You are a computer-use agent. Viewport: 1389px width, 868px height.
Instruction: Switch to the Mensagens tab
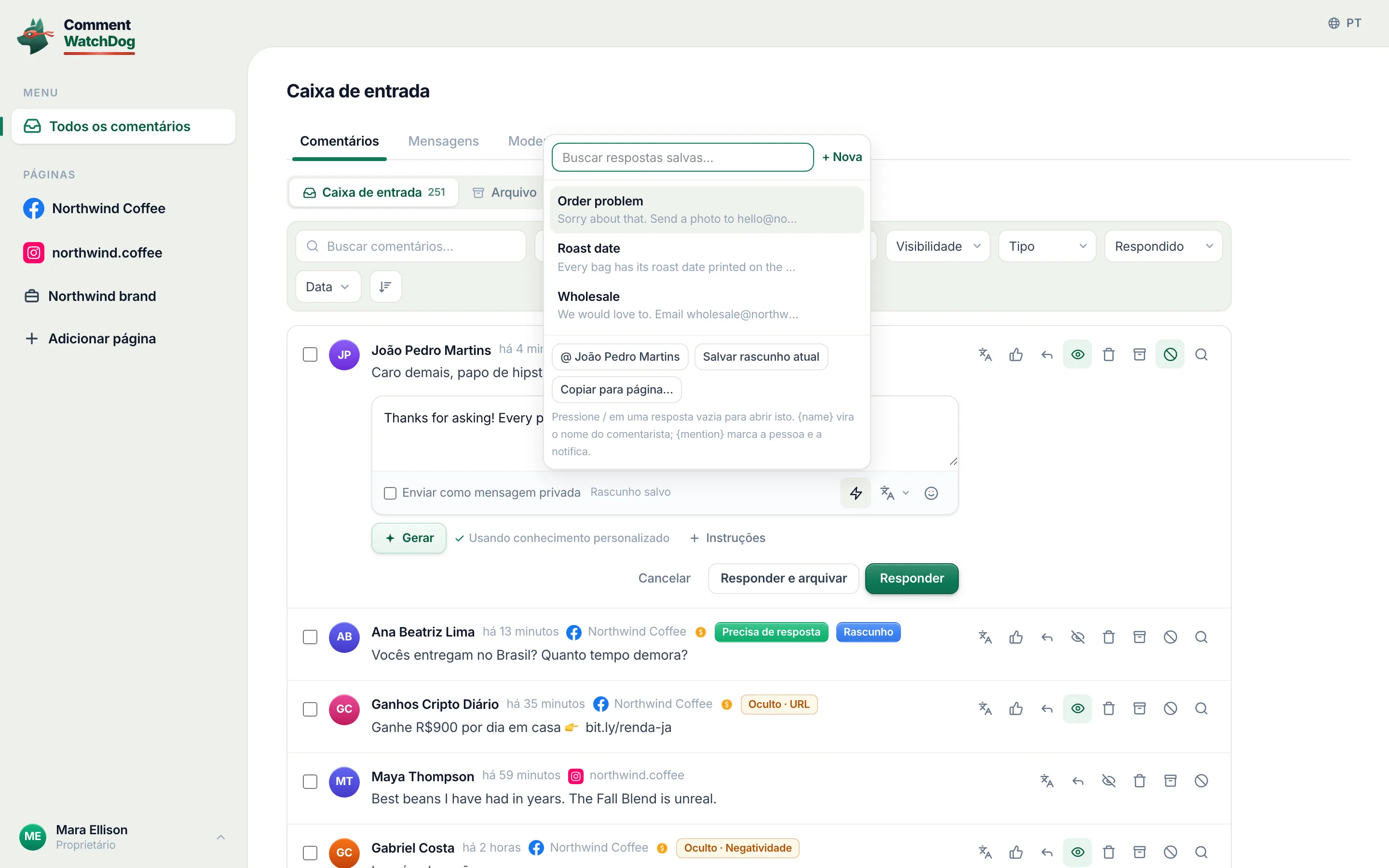[x=443, y=141]
